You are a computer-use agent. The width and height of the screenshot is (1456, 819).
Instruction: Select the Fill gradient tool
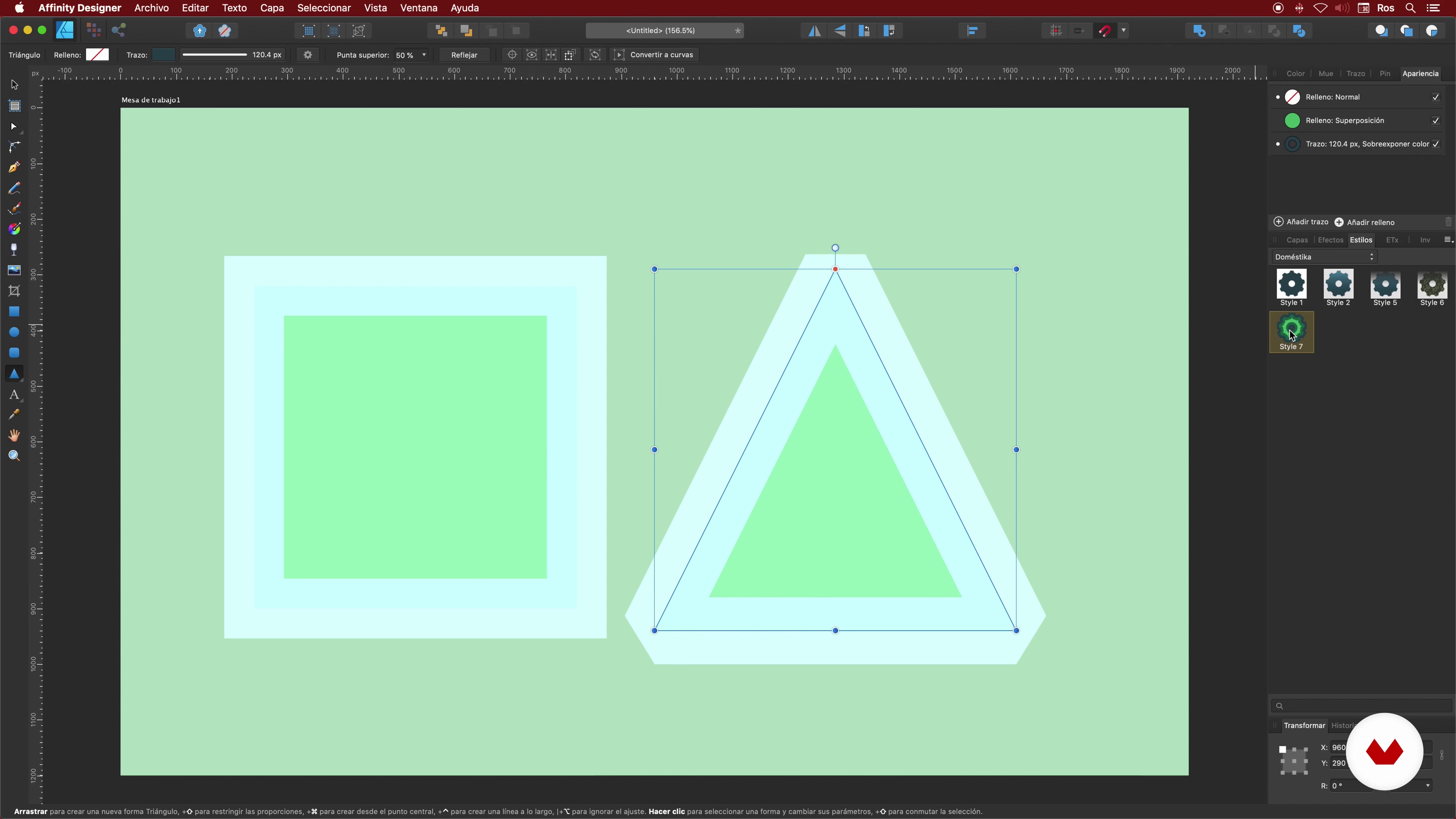14,229
